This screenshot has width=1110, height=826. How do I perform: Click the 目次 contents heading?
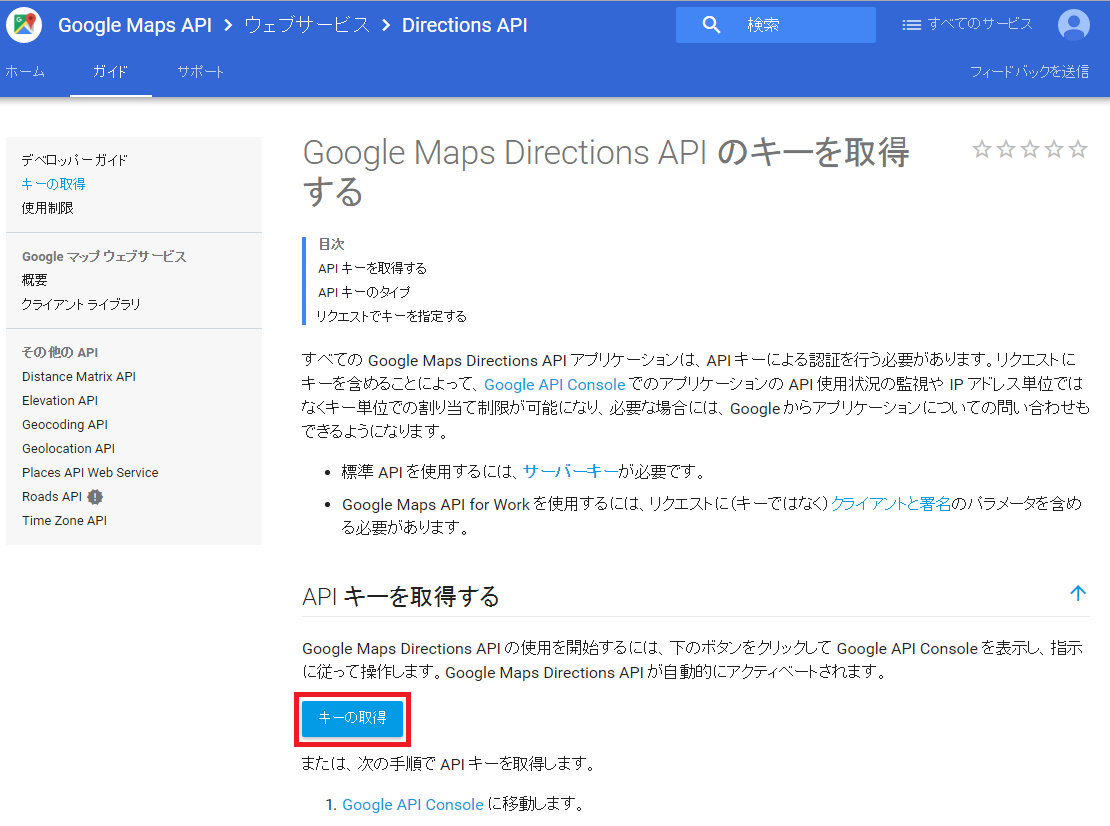click(x=331, y=244)
